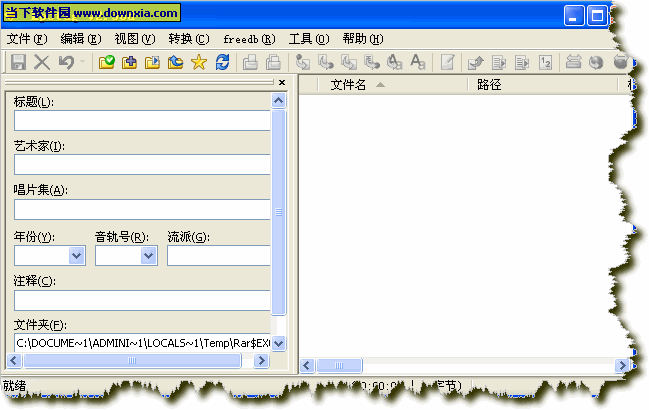This screenshot has width=649, height=410.
Task: Click file list horizontal scrollbar thumb
Action: 339,365
